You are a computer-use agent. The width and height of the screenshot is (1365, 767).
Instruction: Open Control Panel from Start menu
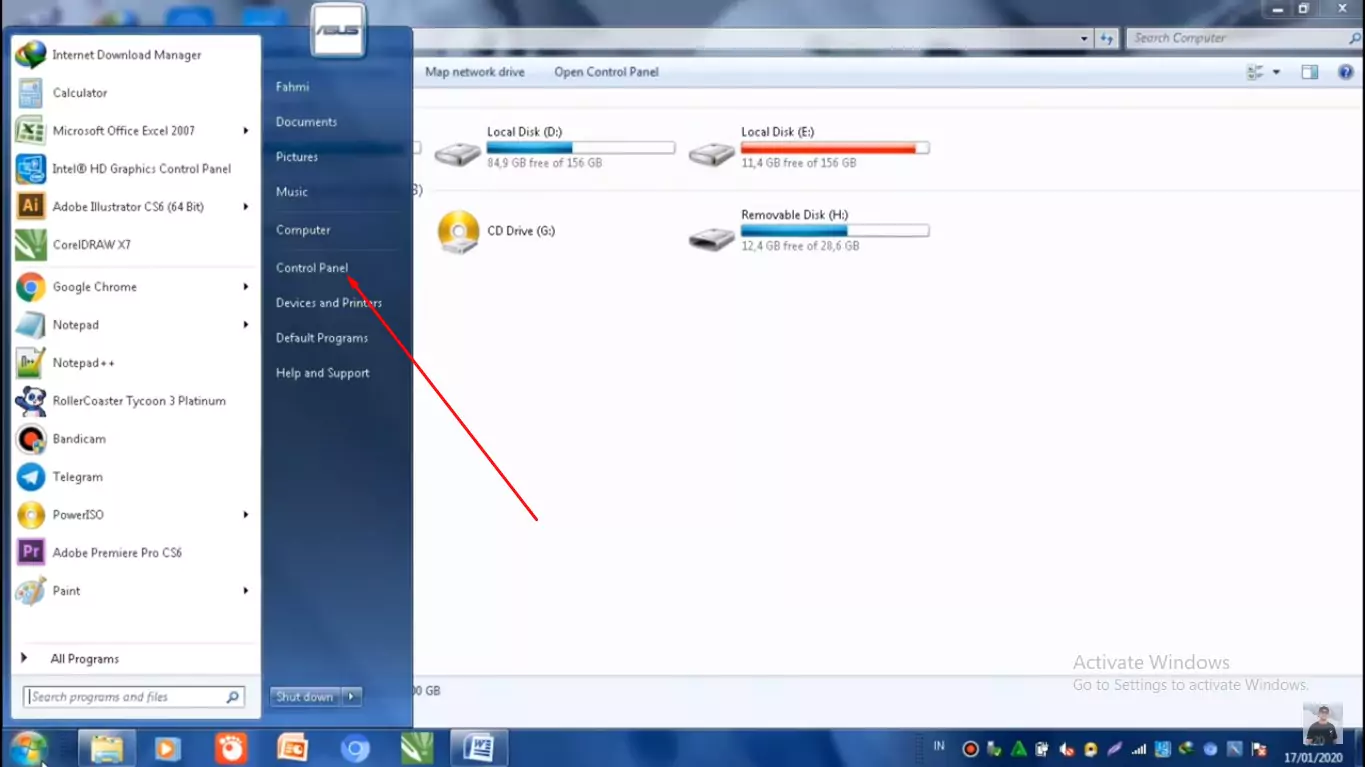[312, 268]
